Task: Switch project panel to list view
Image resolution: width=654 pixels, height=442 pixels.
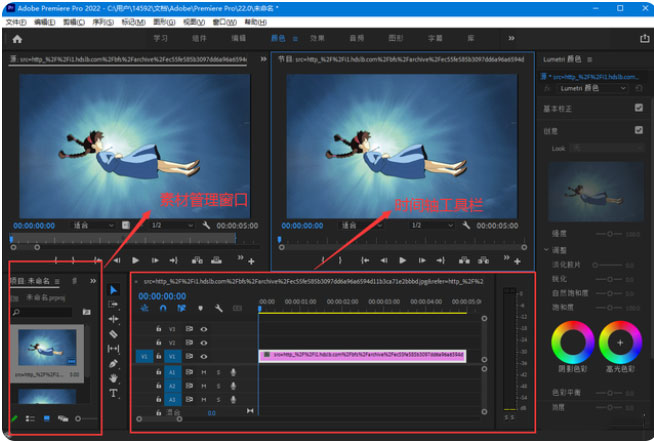Action: click(x=30, y=418)
